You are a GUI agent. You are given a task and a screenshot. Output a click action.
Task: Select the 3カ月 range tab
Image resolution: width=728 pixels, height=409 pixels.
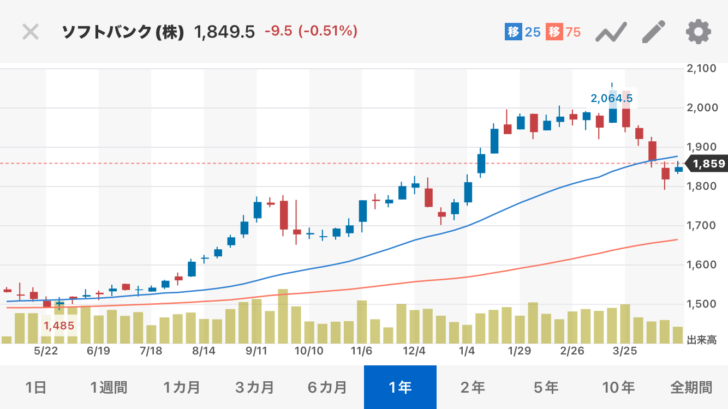[255, 387]
